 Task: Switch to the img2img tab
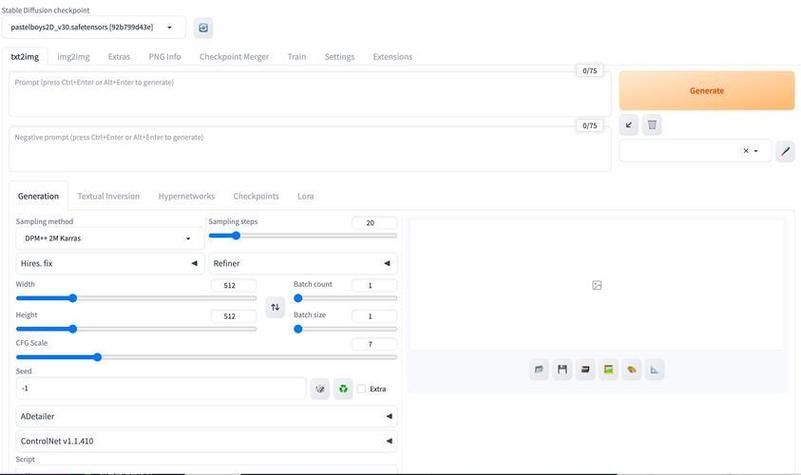tap(73, 57)
